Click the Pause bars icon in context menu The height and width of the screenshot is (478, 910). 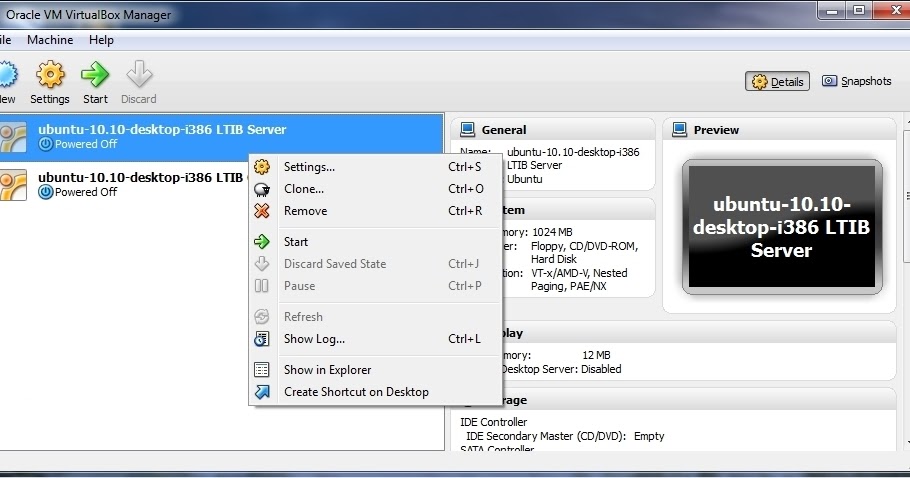tap(262, 286)
